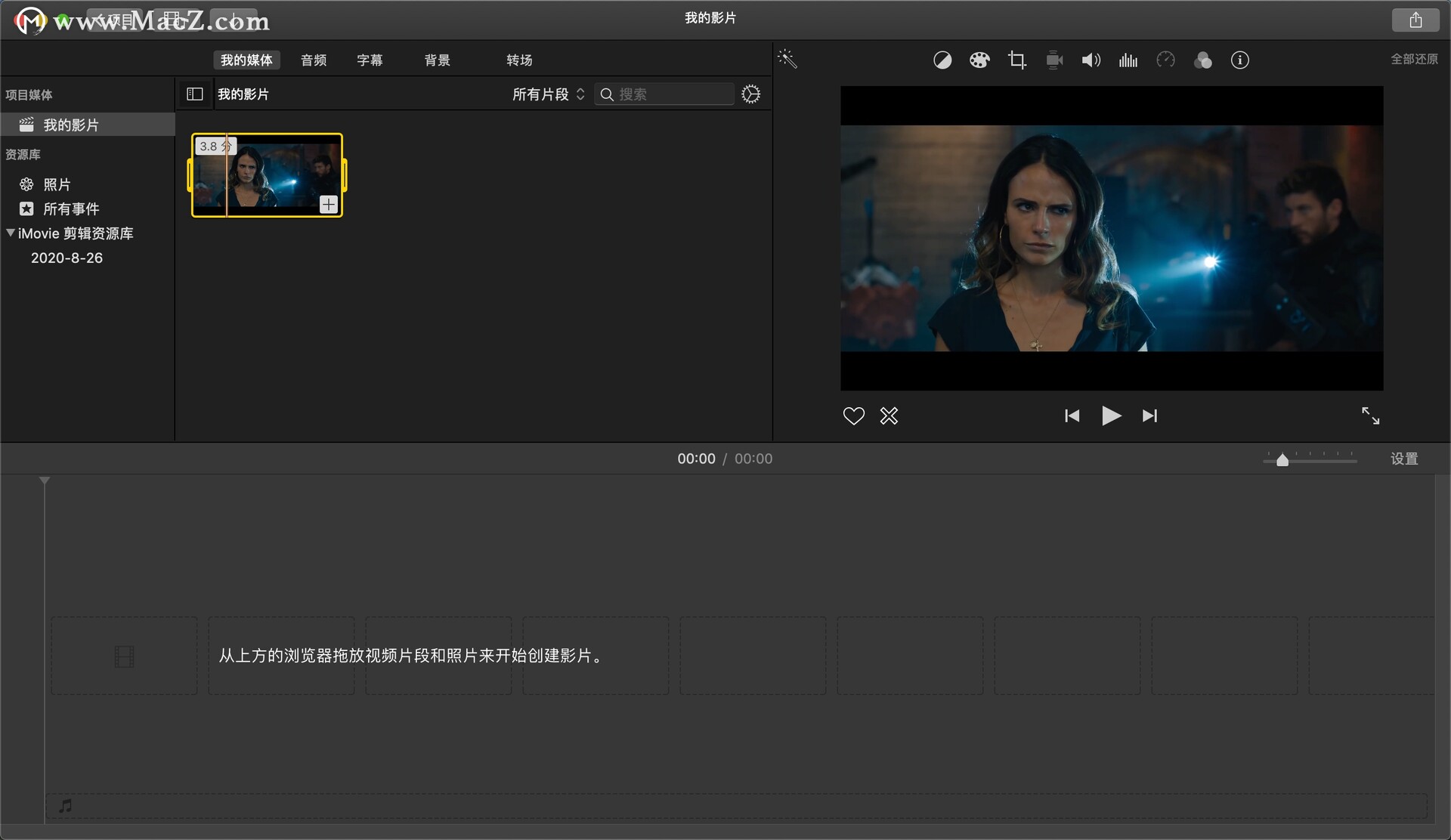
Task: Select the crop tool
Action: (x=1016, y=60)
